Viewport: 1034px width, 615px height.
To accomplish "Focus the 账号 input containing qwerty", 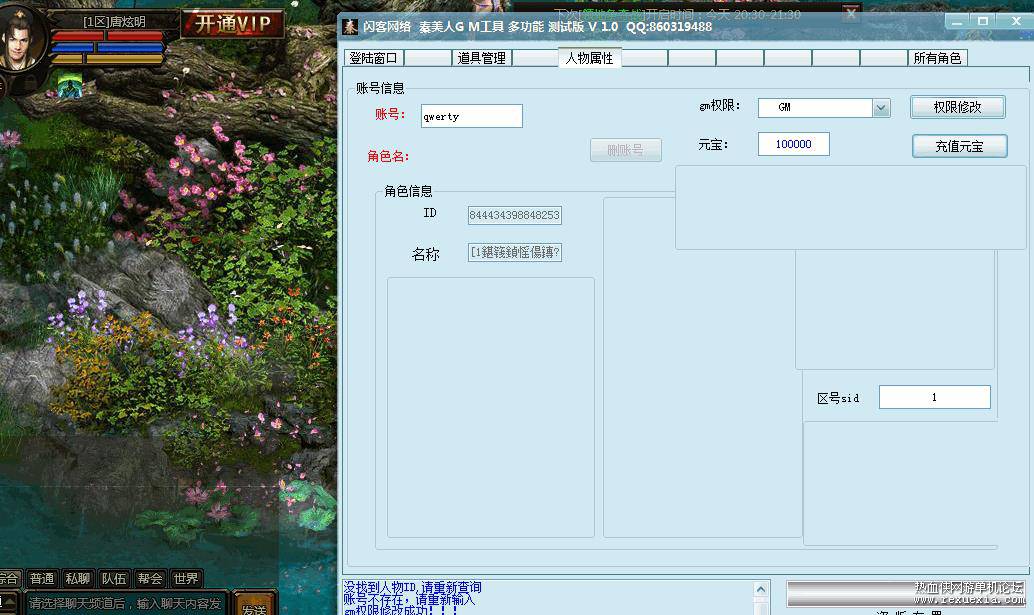I will point(471,116).
